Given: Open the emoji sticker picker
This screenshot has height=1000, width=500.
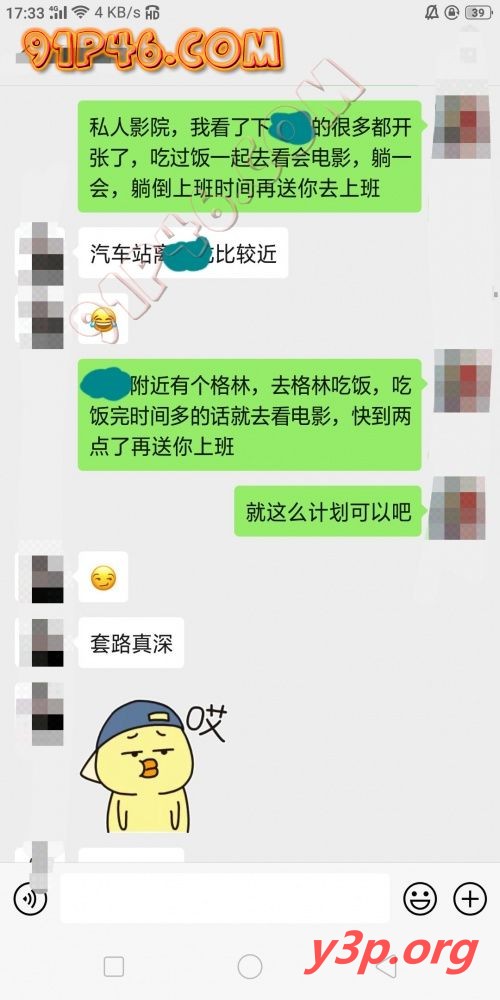Looking at the screenshot, I should click(x=420, y=899).
